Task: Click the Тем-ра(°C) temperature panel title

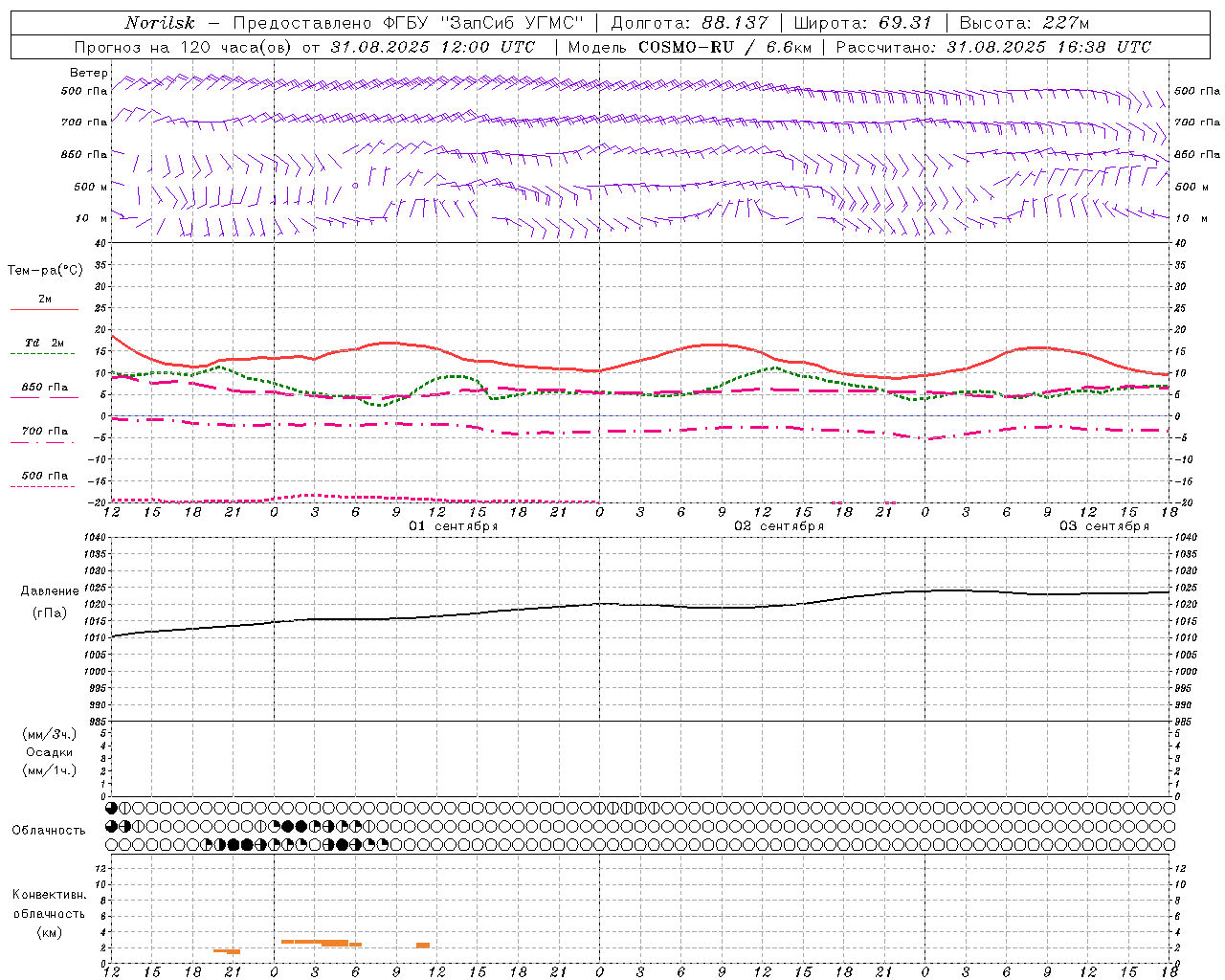Action: [x=45, y=271]
